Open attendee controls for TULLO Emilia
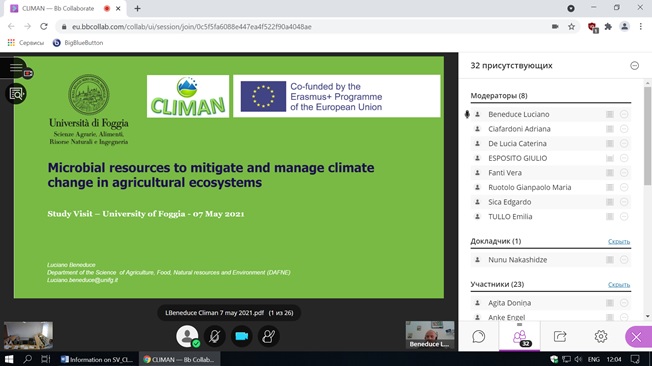The image size is (652, 366). point(624,217)
